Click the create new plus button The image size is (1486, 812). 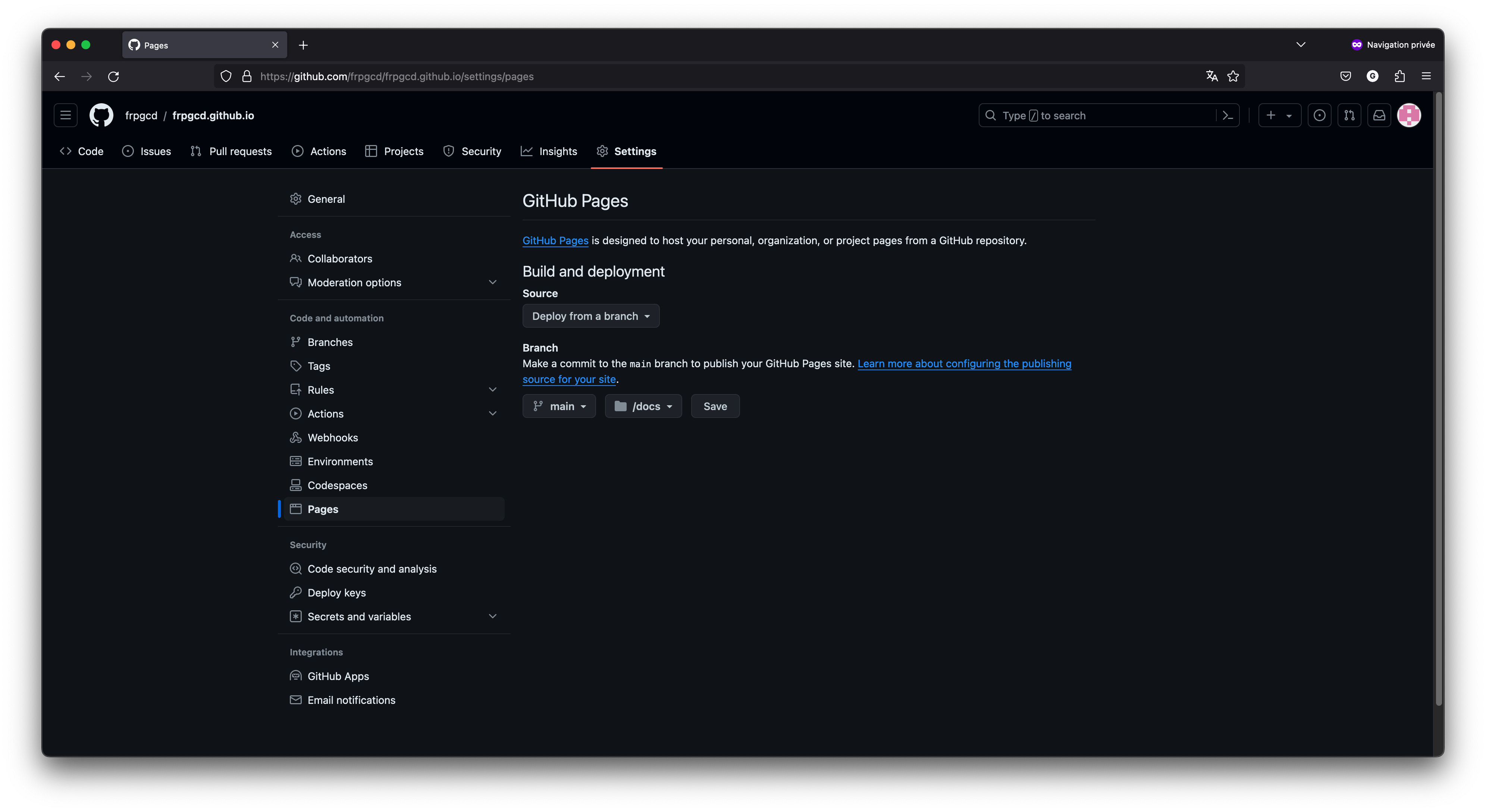1279,115
